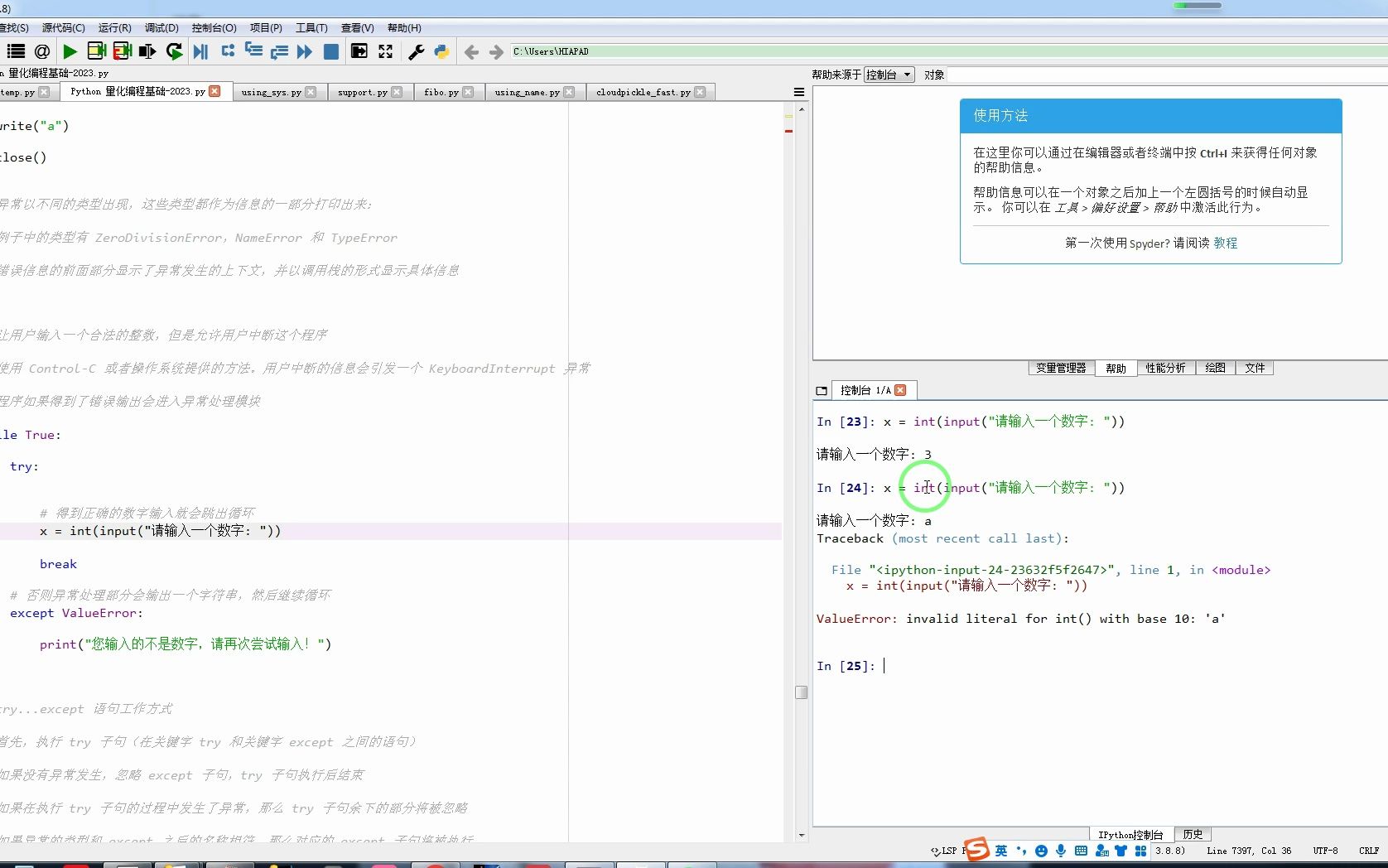Stop debugging with blue square icon

click(330, 51)
